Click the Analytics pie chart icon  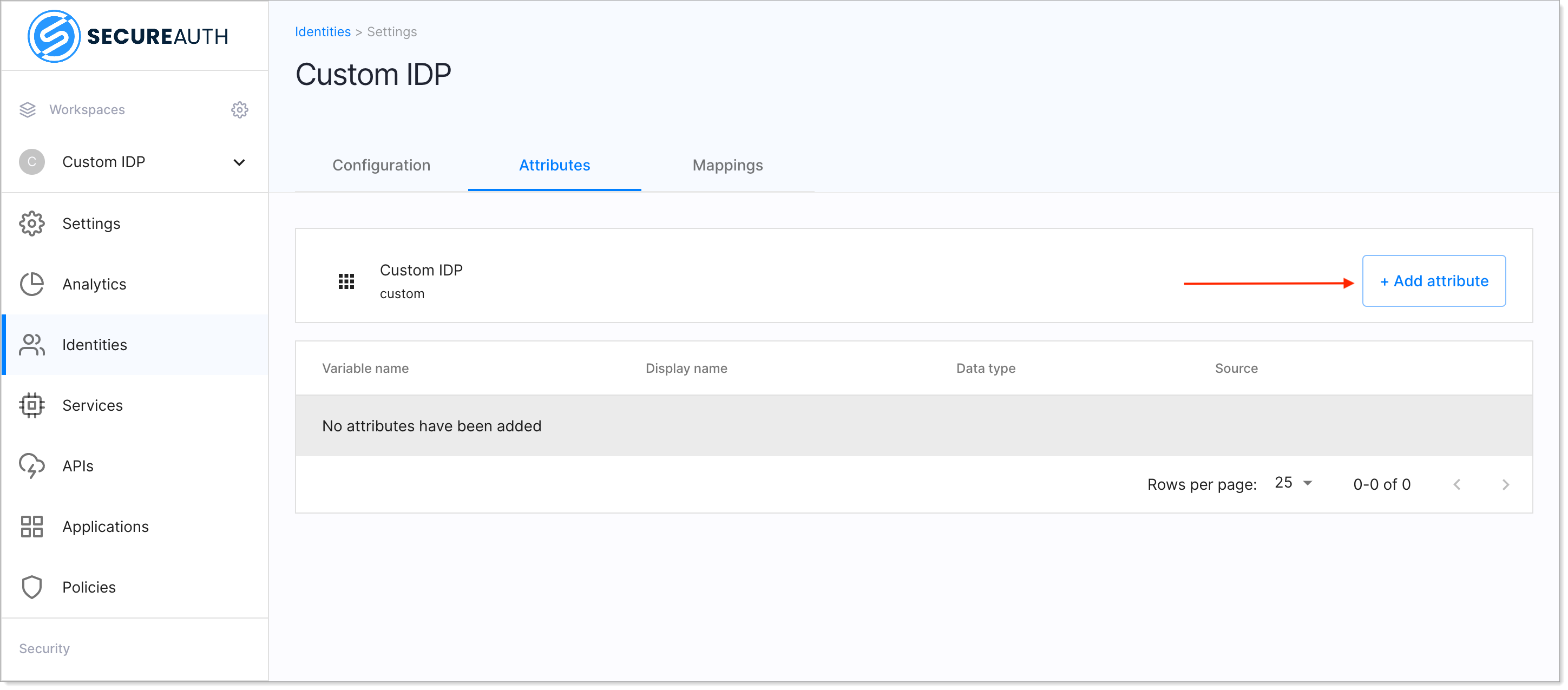pyautogui.click(x=31, y=284)
